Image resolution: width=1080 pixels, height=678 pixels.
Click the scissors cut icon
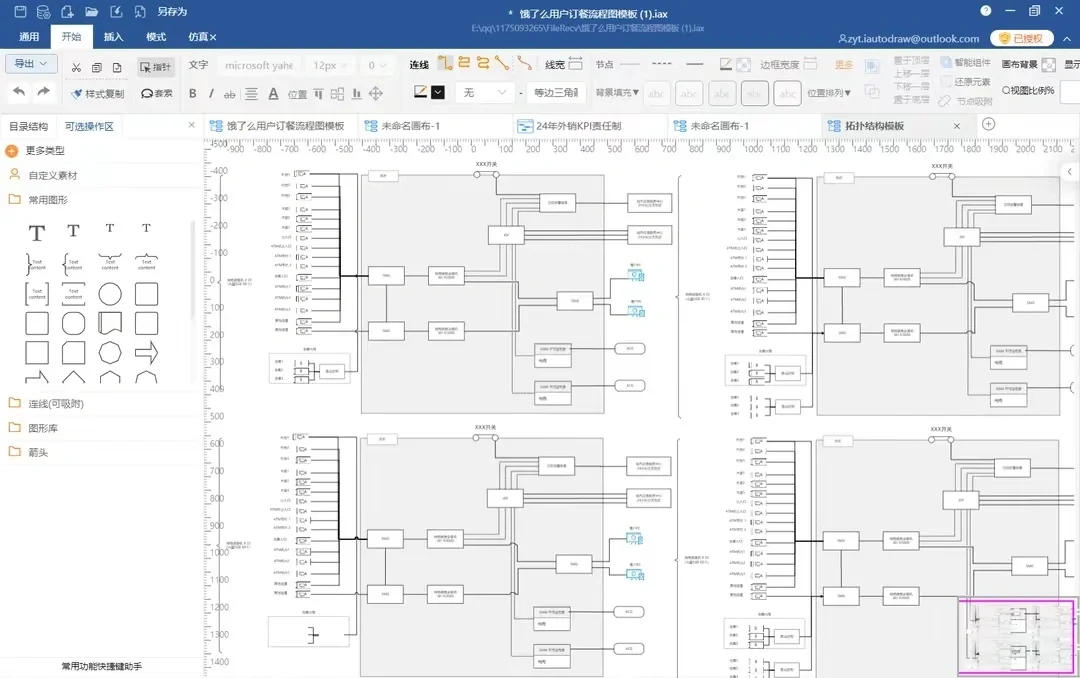(76, 68)
